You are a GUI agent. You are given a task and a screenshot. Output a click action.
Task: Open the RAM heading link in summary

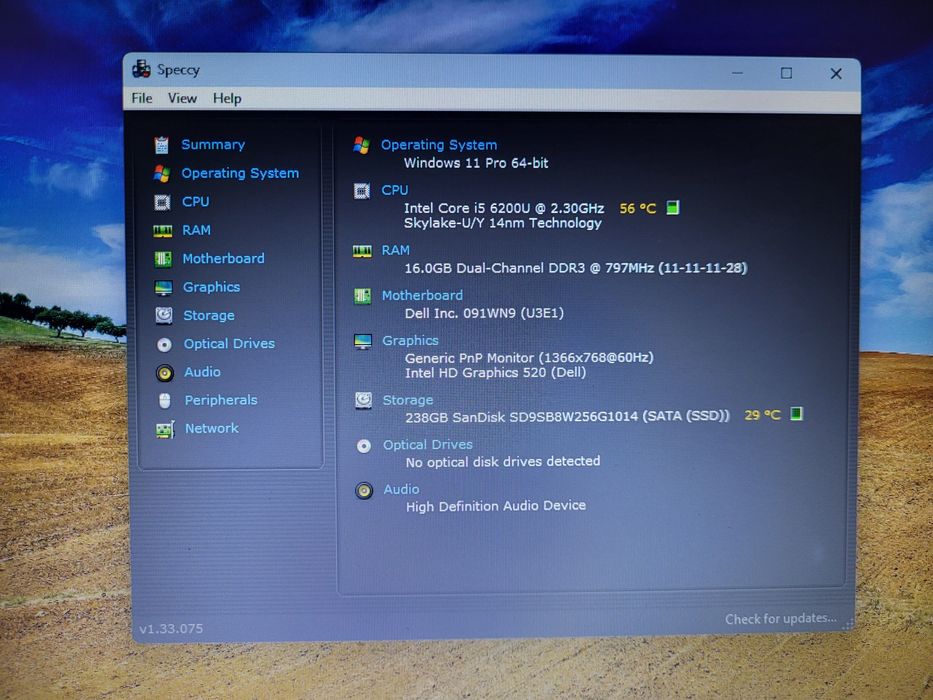click(396, 250)
